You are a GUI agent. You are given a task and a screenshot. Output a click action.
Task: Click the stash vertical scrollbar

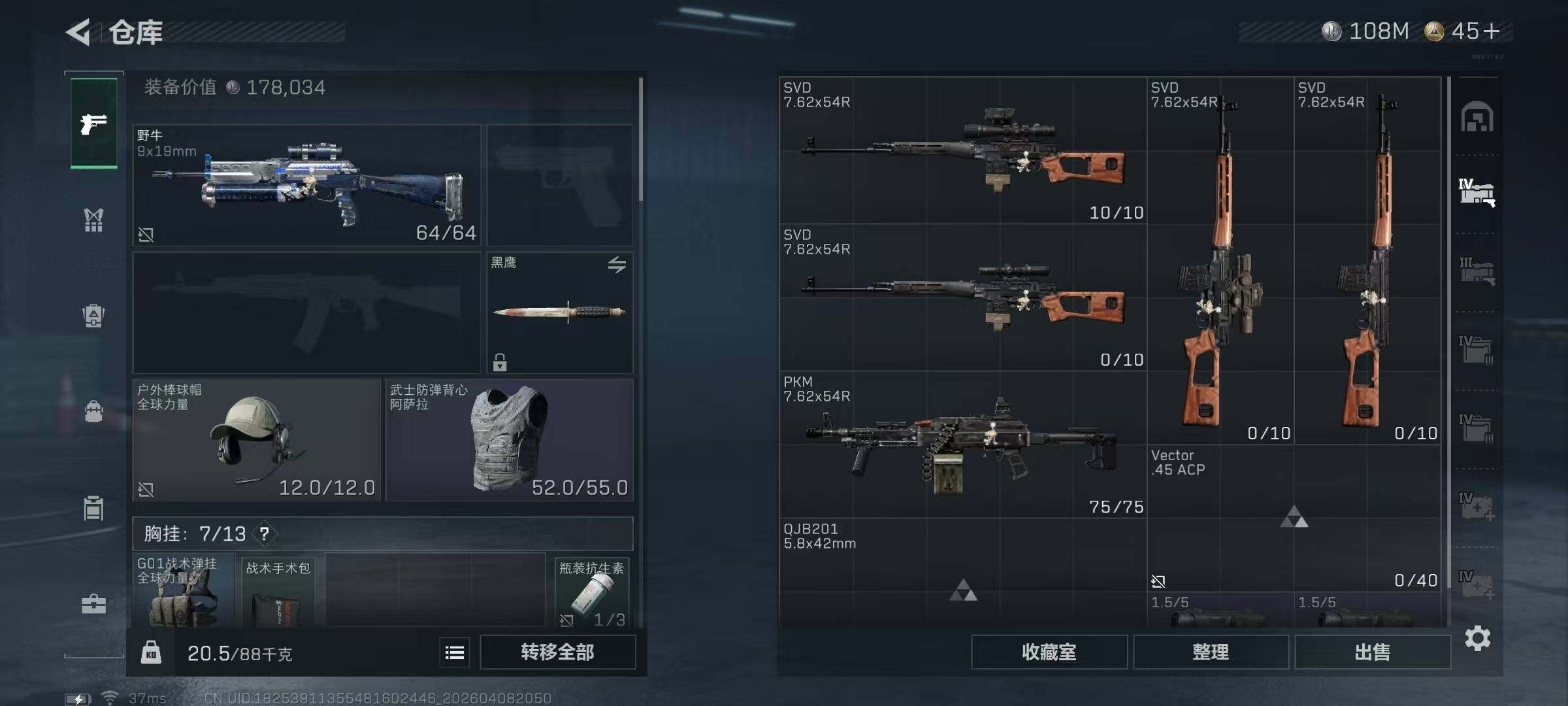pos(1448,333)
